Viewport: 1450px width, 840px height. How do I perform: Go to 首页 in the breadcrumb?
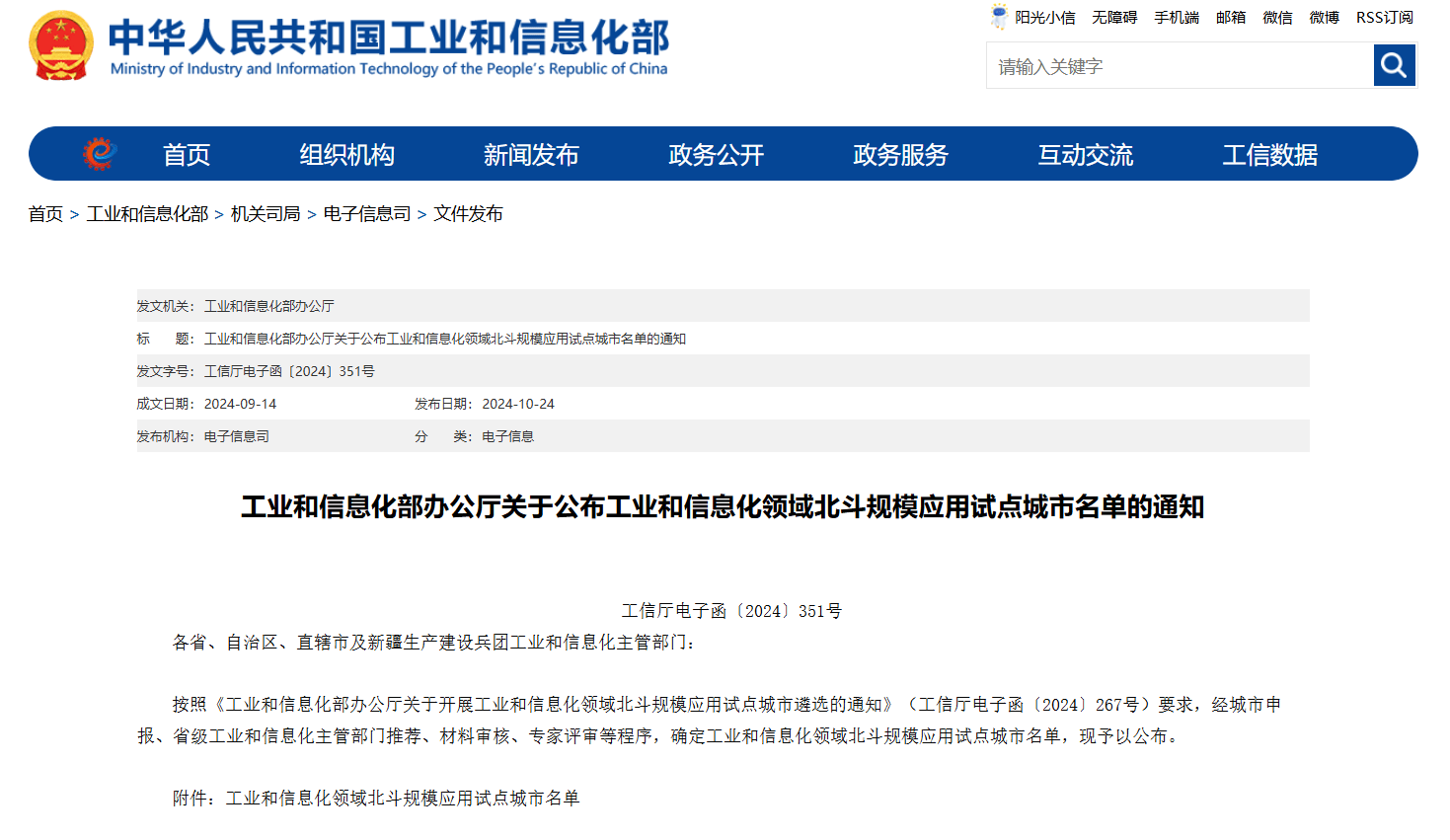tap(45, 214)
